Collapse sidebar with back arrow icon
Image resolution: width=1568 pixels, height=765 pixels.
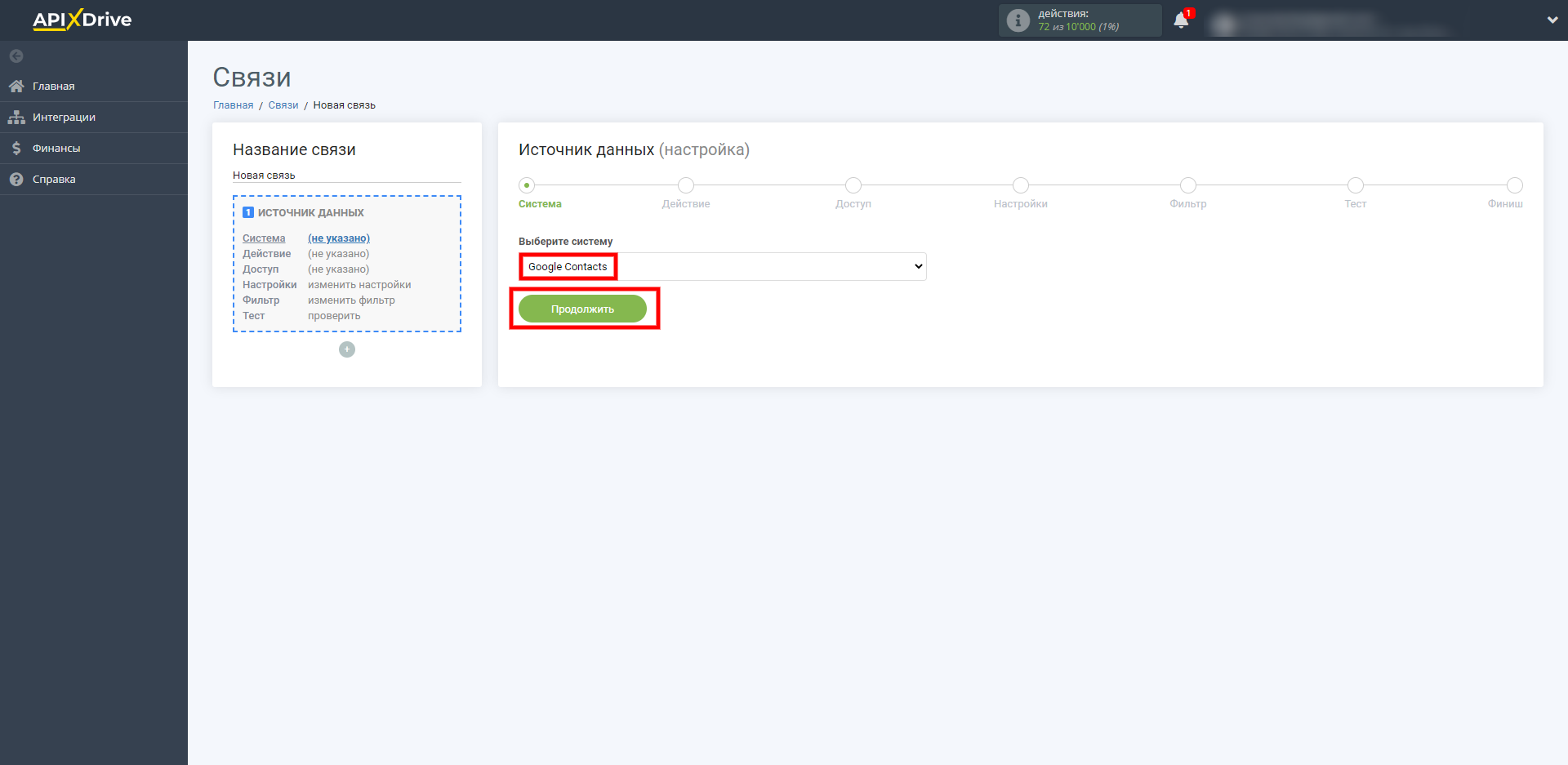click(16, 56)
